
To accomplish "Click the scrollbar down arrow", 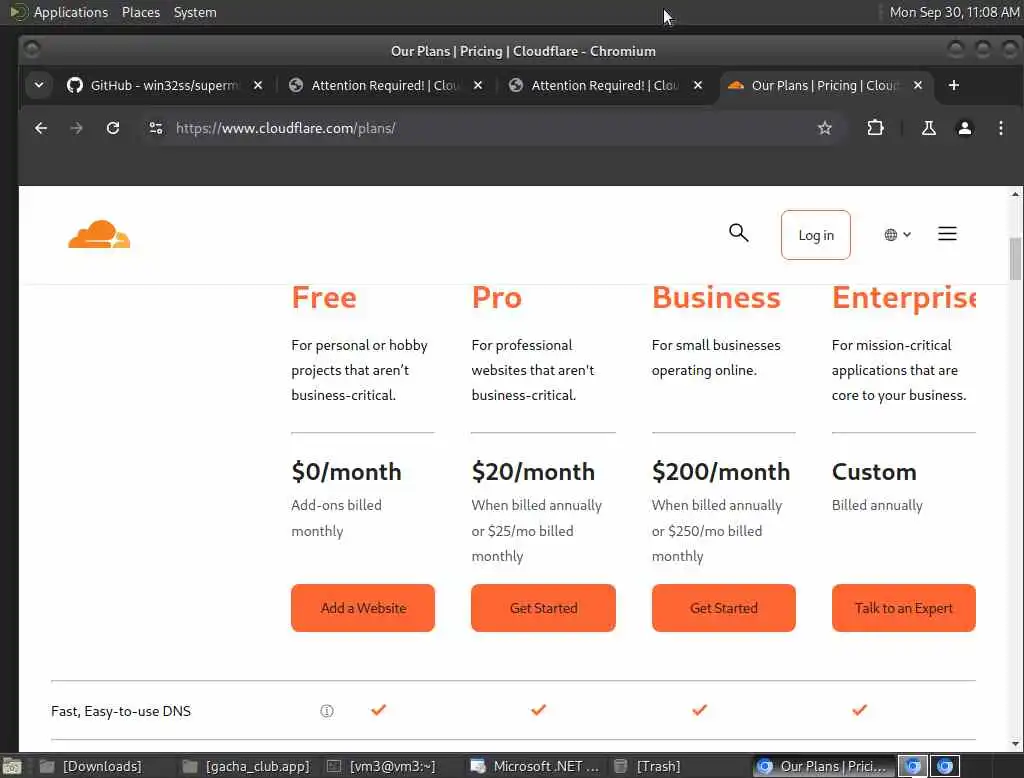I will (x=1015, y=744).
